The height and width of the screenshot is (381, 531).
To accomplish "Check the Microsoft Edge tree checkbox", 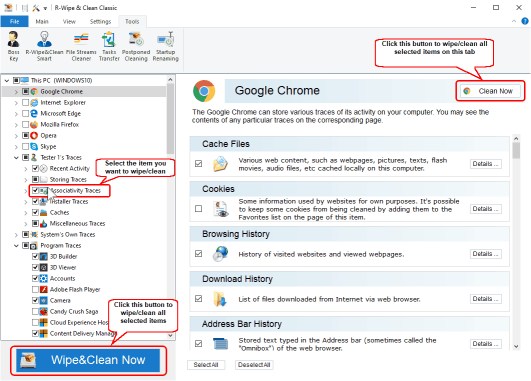I will coord(25,113).
